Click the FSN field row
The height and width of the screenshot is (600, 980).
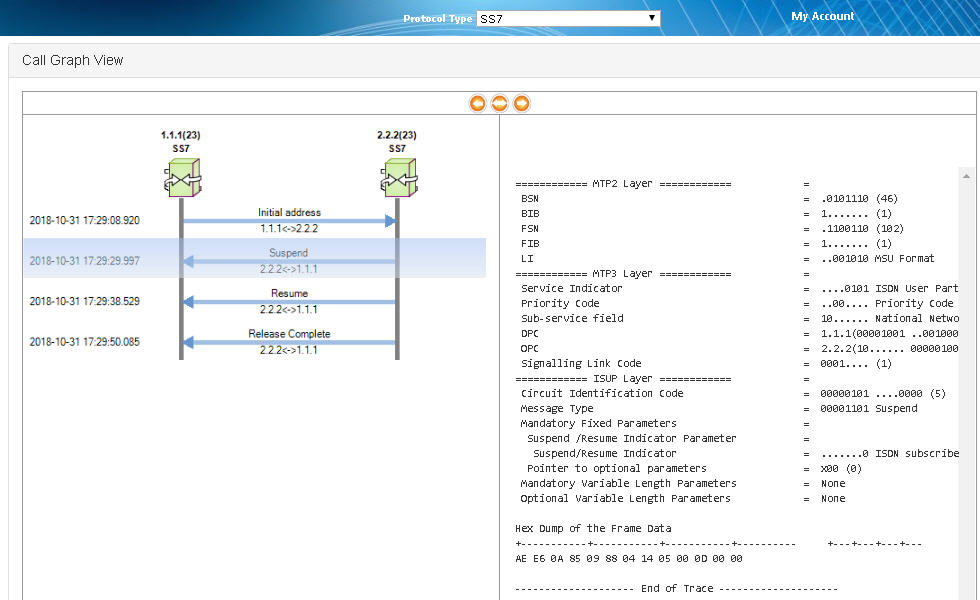click(x=712, y=229)
